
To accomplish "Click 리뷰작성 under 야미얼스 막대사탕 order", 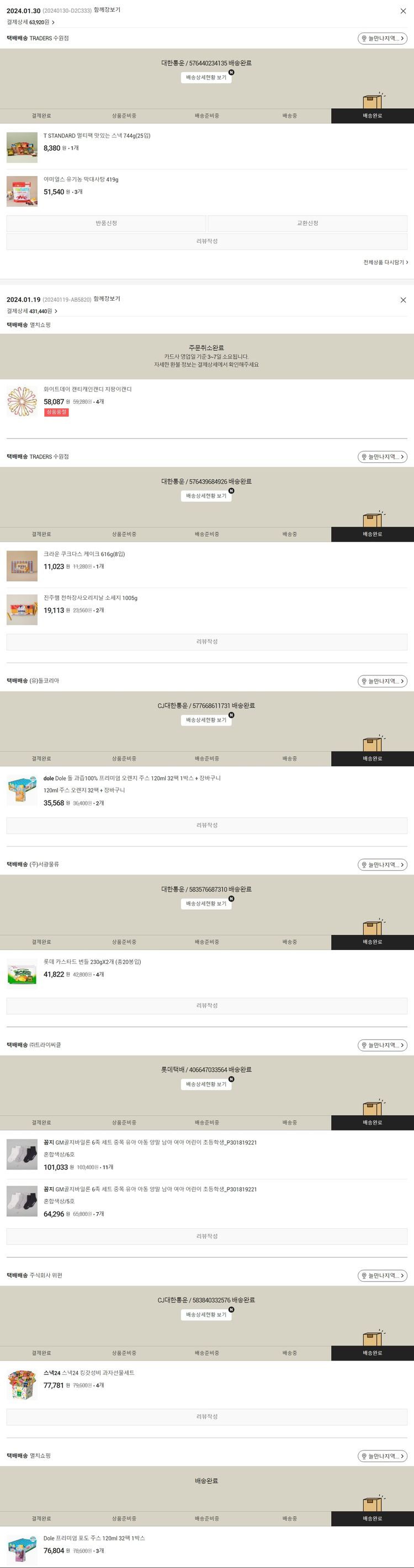I will click(207, 242).
